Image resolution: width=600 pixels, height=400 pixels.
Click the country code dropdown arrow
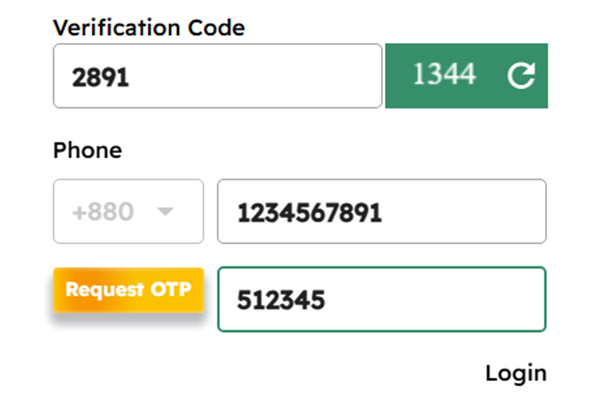[x=166, y=211]
